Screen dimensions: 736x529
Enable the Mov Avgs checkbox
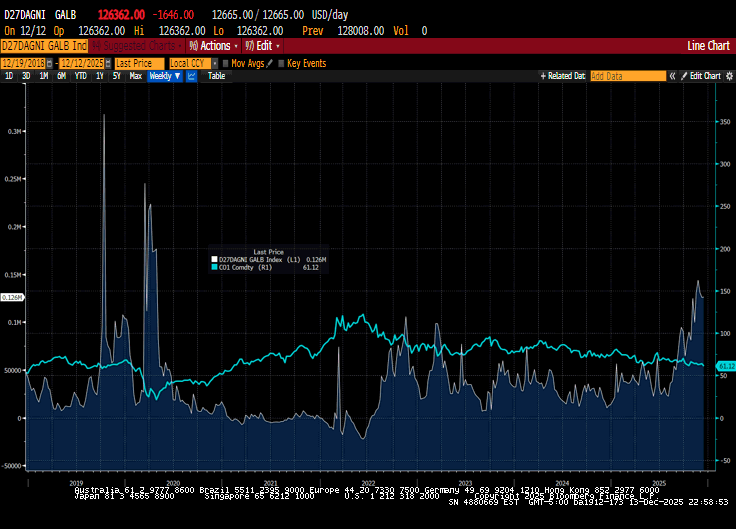pos(225,63)
